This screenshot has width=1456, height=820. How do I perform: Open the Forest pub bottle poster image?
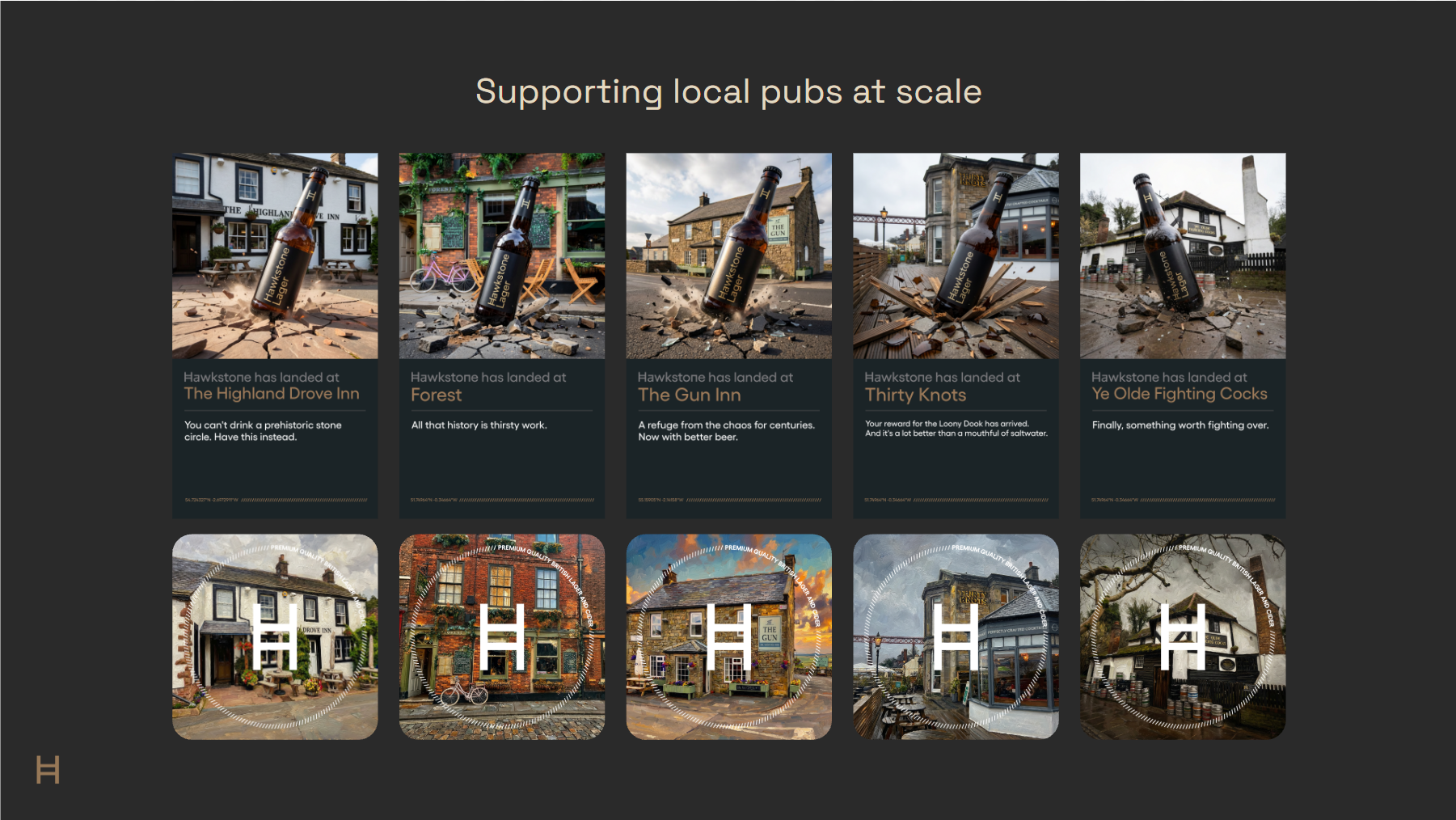click(502, 256)
